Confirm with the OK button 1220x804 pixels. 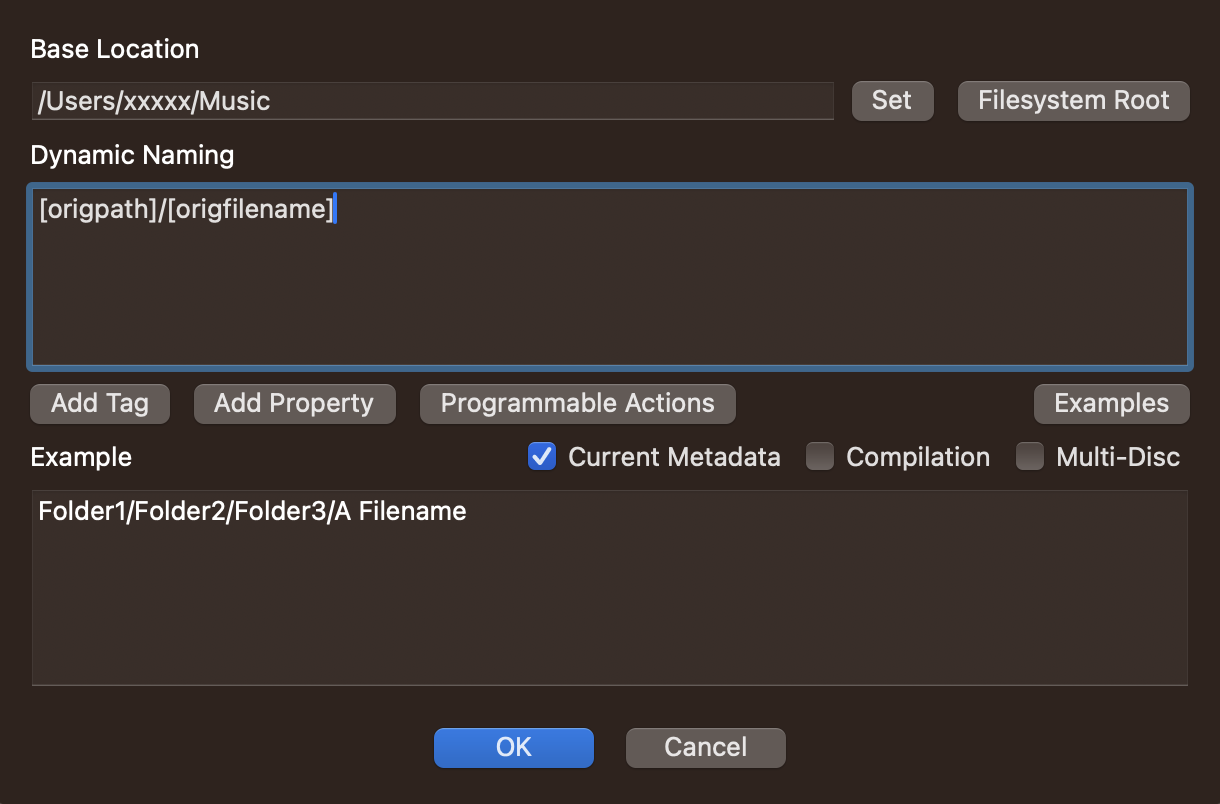tap(514, 747)
